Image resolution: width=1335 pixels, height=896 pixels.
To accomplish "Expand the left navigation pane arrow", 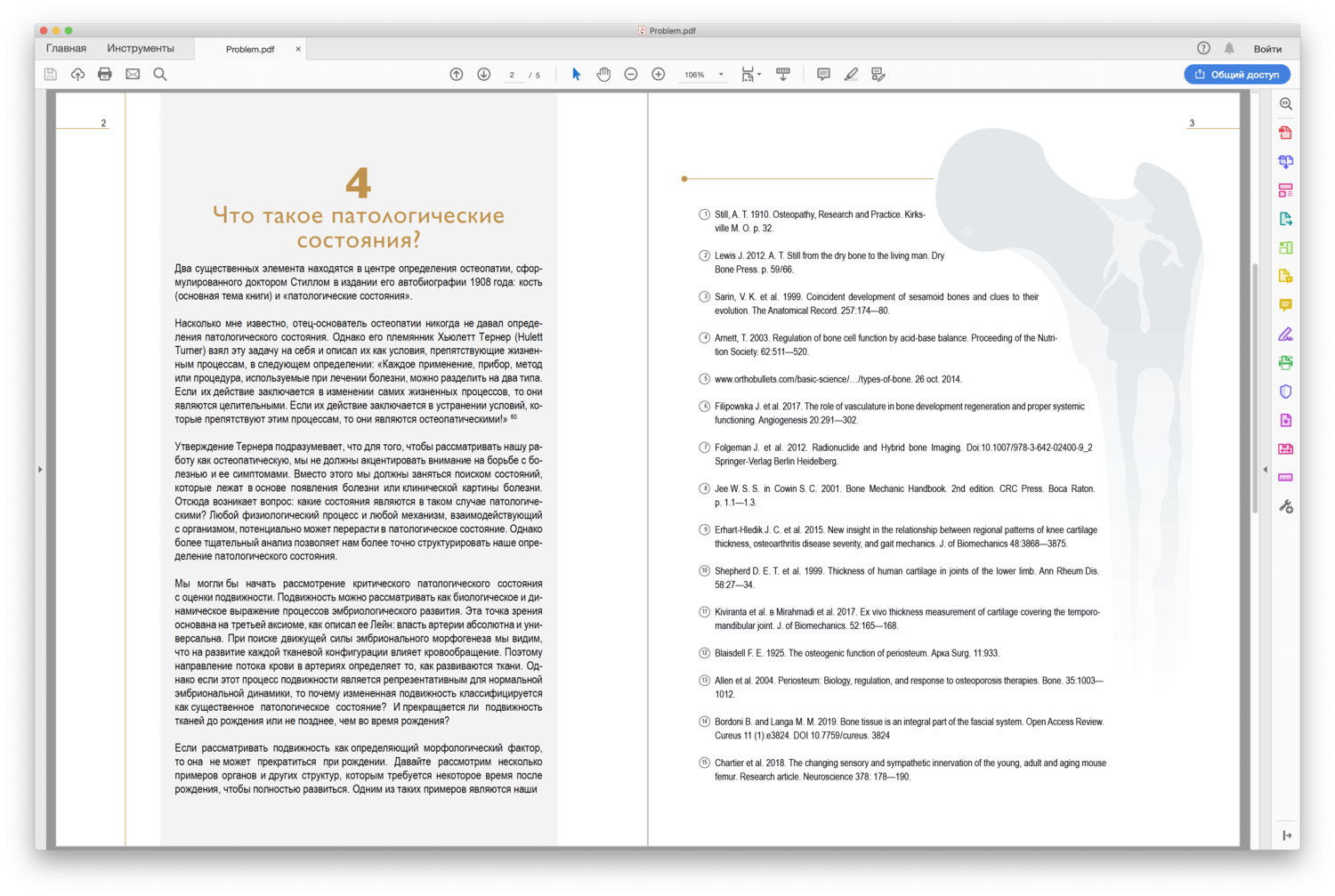I will pos(40,469).
